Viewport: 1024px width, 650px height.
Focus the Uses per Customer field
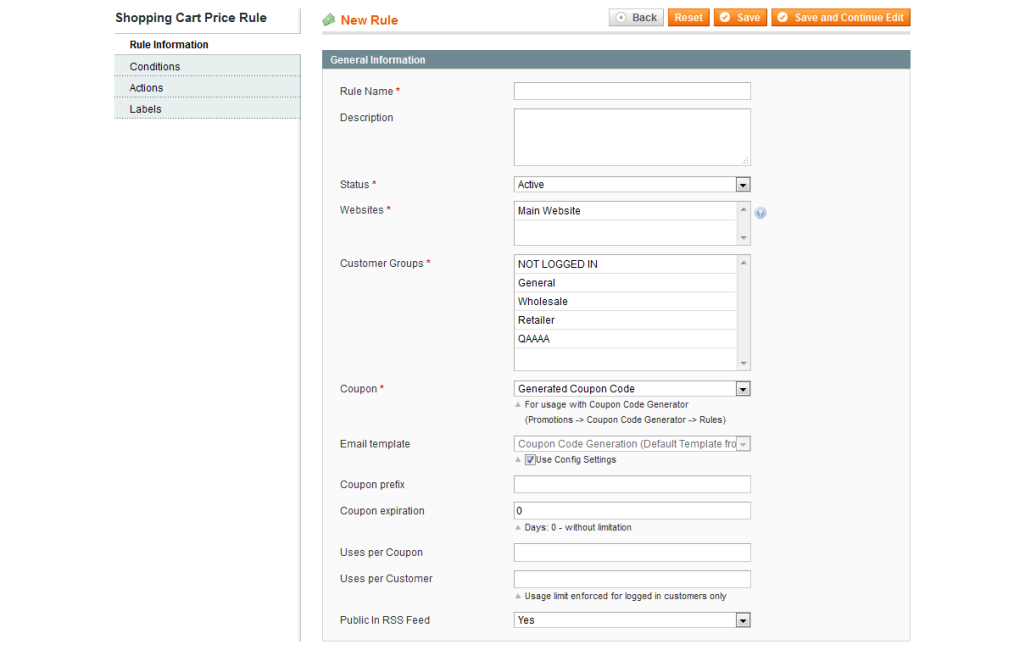coord(632,579)
